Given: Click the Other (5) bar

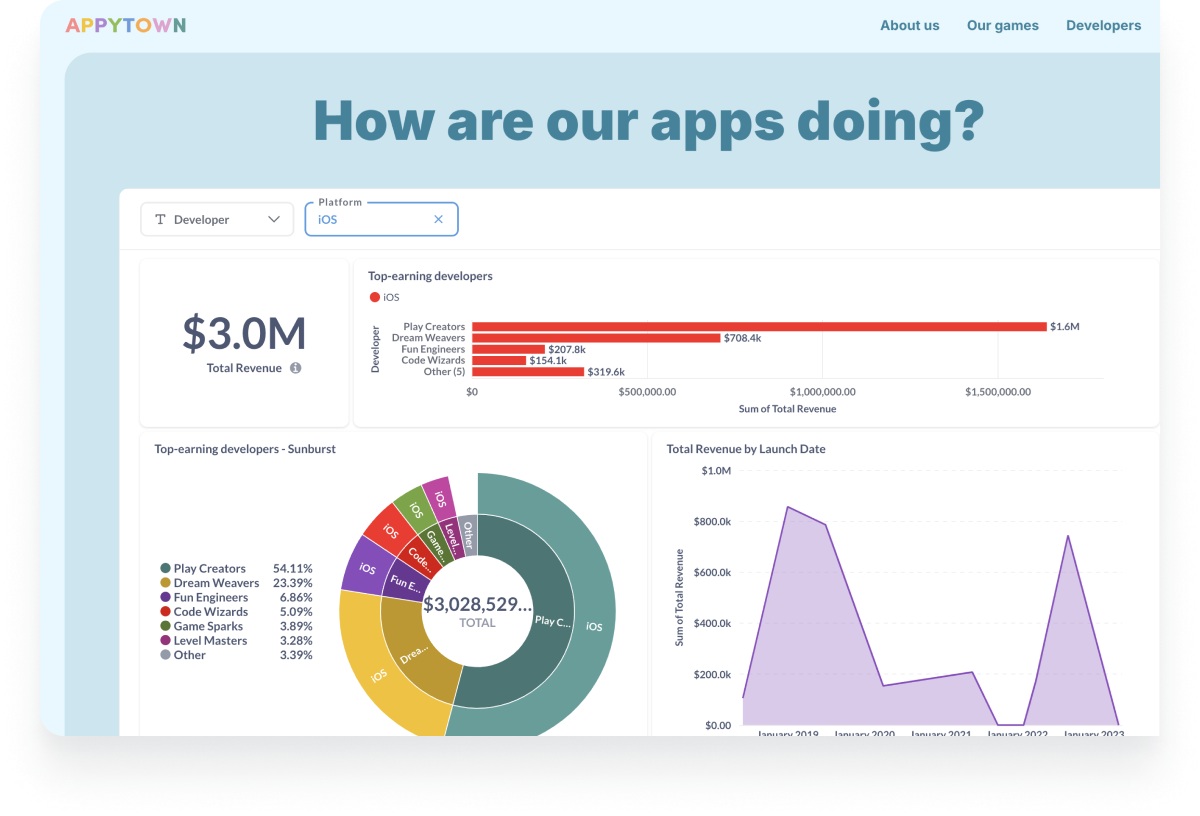Looking at the screenshot, I should tap(527, 372).
